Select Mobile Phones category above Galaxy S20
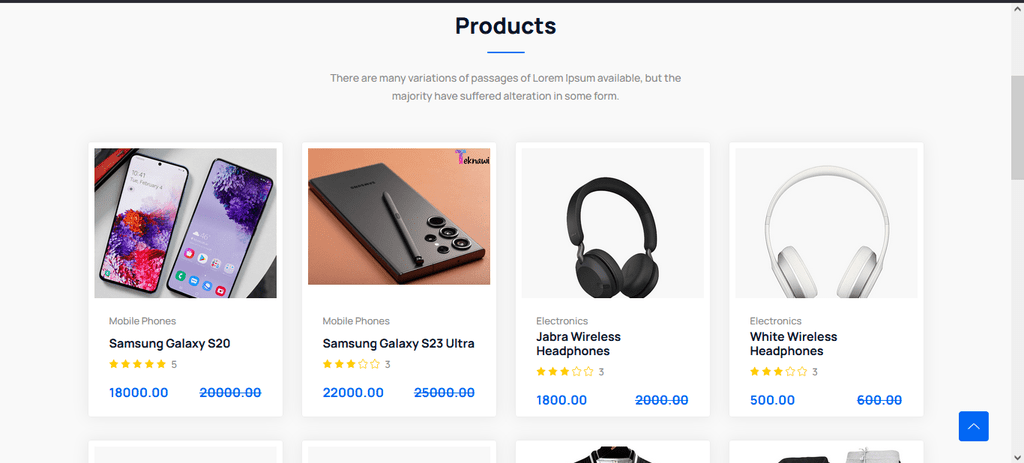1024x463 pixels. (x=142, y=321)
